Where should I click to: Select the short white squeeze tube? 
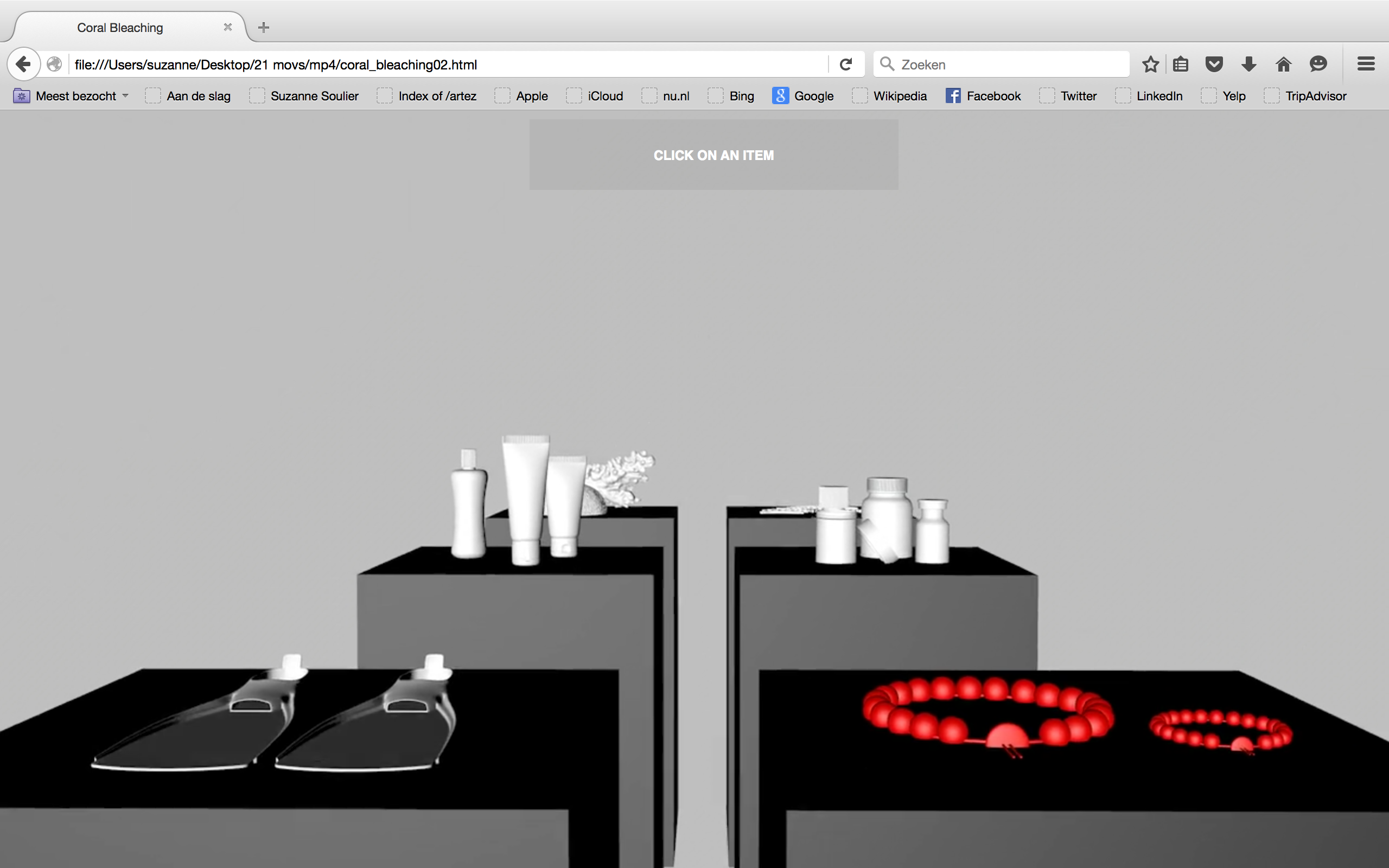pyautogui.click(x=565, y=506)
